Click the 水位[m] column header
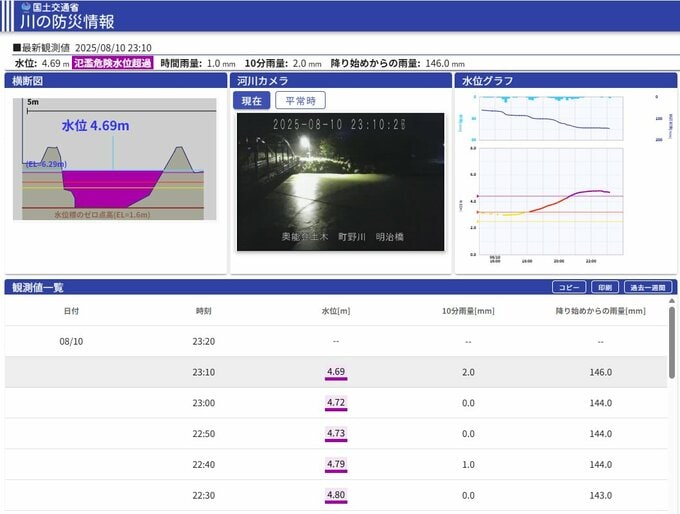 pos(336,311)
